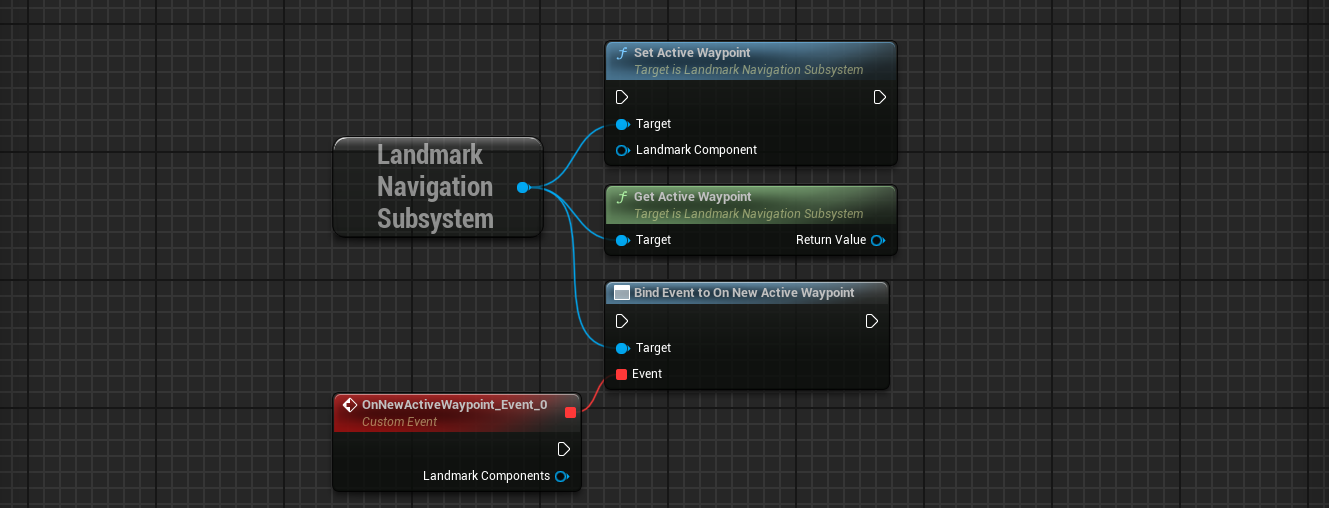The image size is (1329, 508).
Task: Select the OnNewActiveWaypoint_Event_0 node title
Action: click(454, 405)
